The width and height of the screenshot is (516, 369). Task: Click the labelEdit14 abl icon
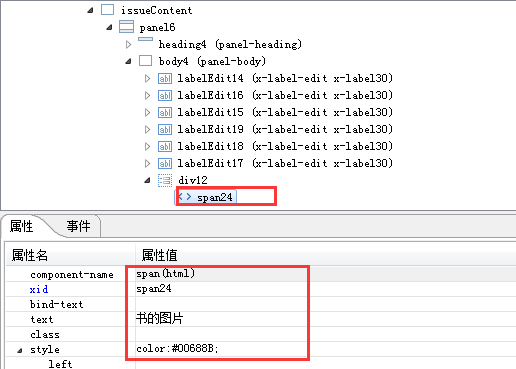165,78
